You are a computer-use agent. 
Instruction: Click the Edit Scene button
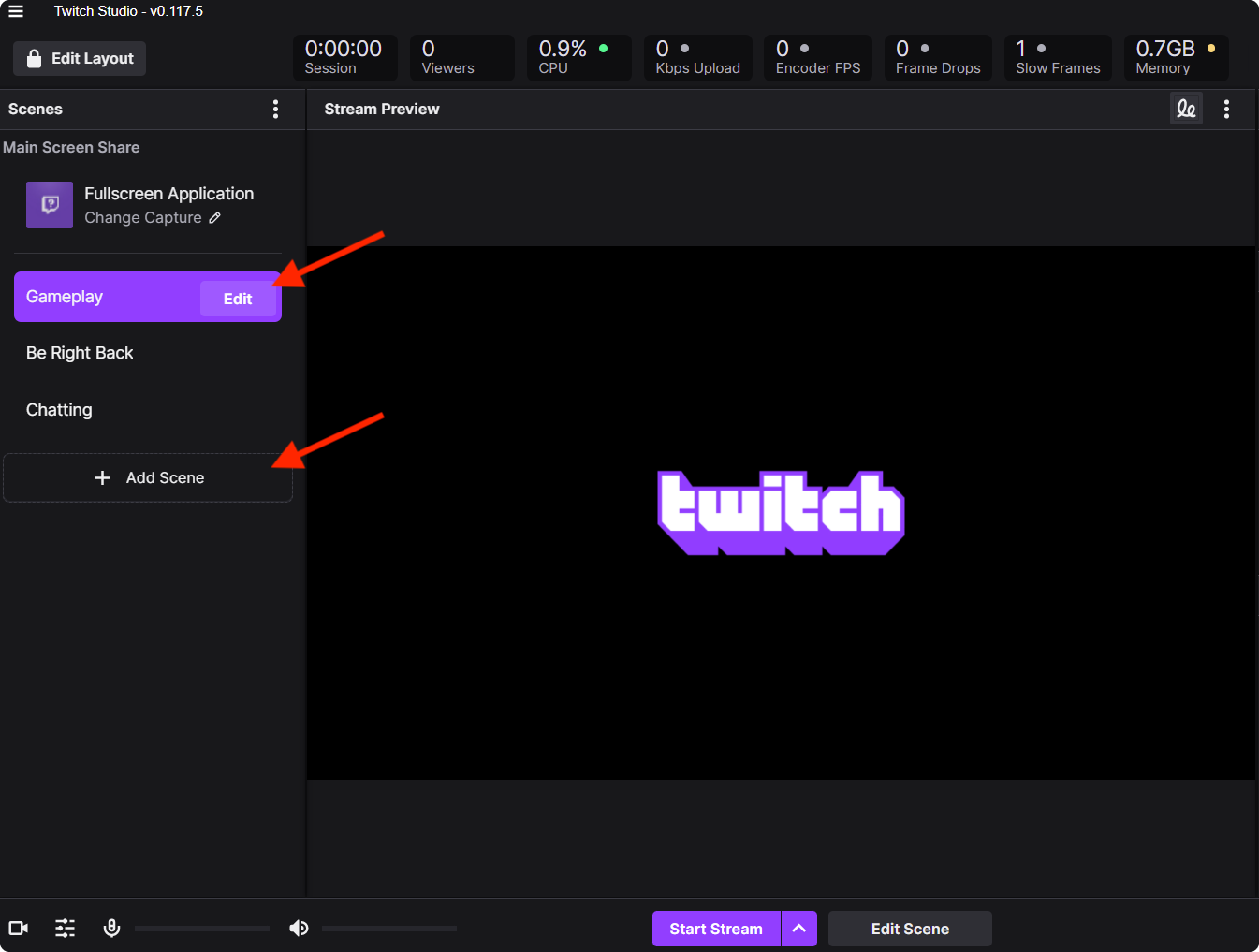(910, 929)
